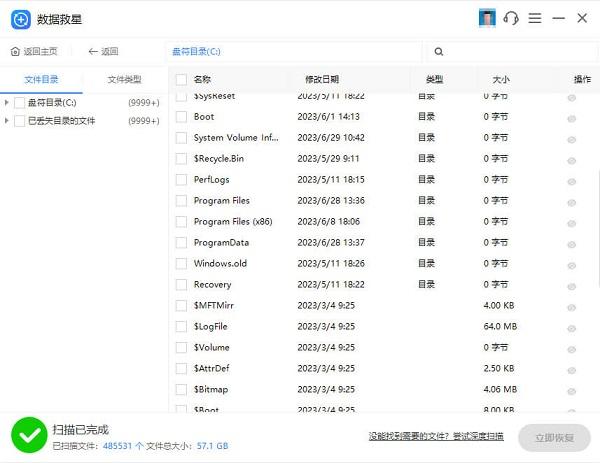The width and height of the screenshot is (600, 463).
Task: Check the 盘符目录(C:) tree checkbox
Action: point(20,103)
